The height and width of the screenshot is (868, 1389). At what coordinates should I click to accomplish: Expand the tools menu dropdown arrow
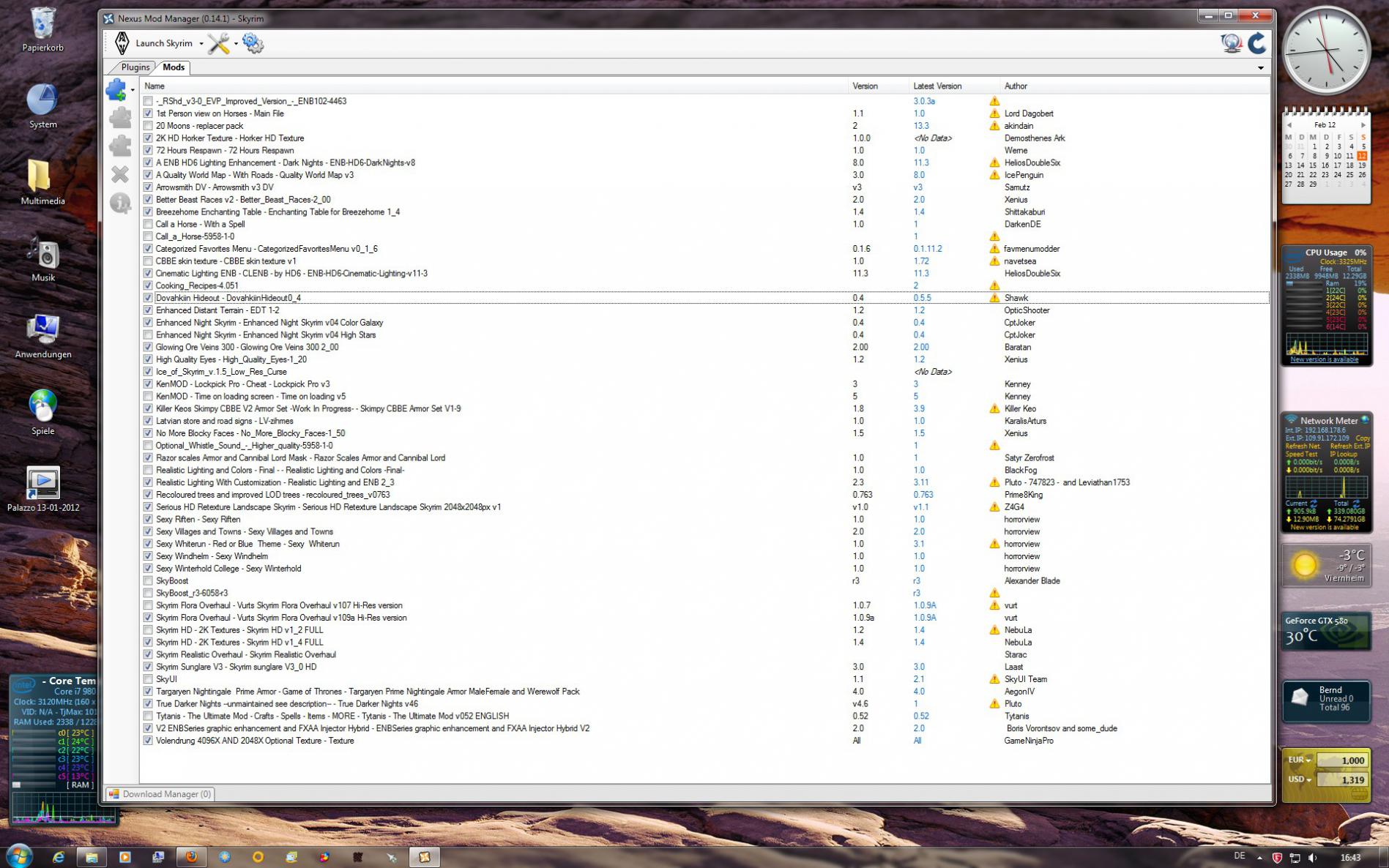[236, 44]
